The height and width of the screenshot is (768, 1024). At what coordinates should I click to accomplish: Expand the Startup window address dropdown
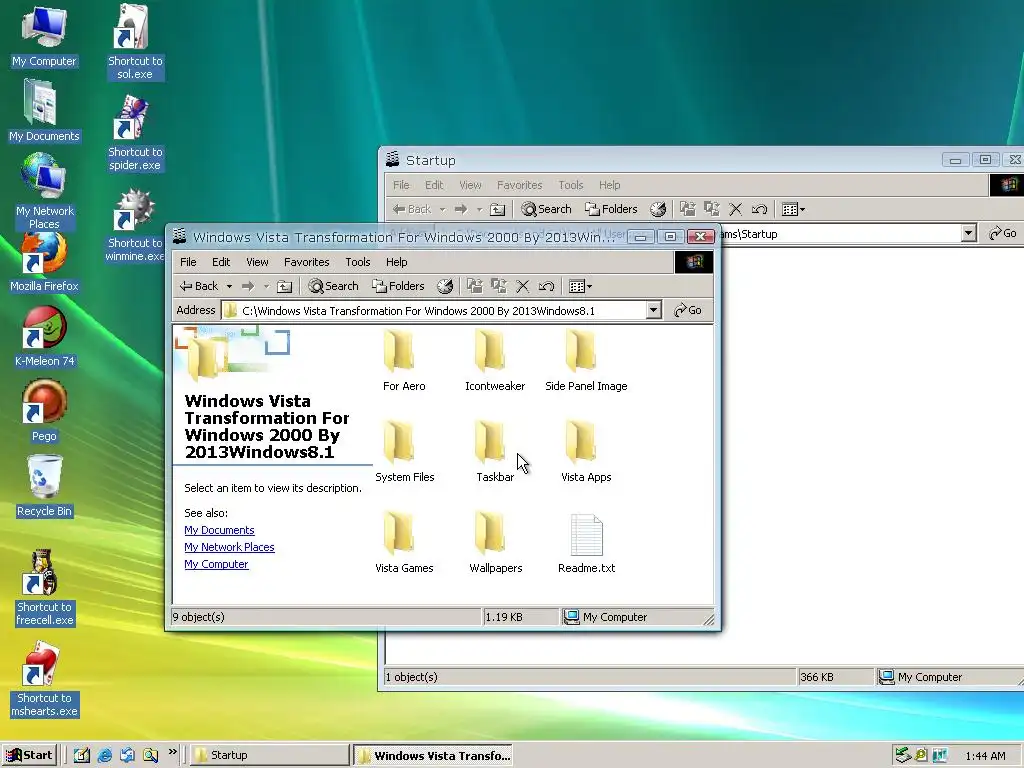[x=968, y=233]
